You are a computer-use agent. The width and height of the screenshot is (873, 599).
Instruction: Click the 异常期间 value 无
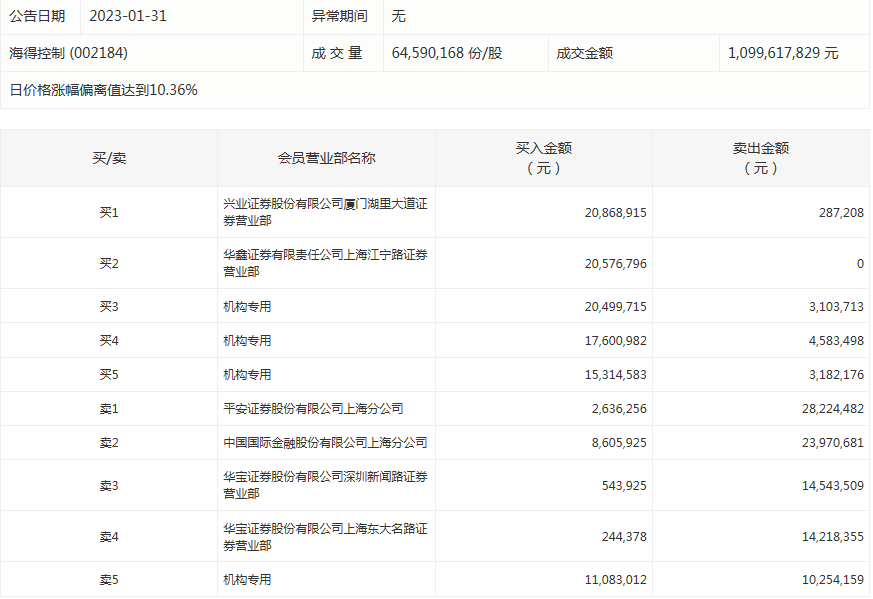tap(399, 16)
